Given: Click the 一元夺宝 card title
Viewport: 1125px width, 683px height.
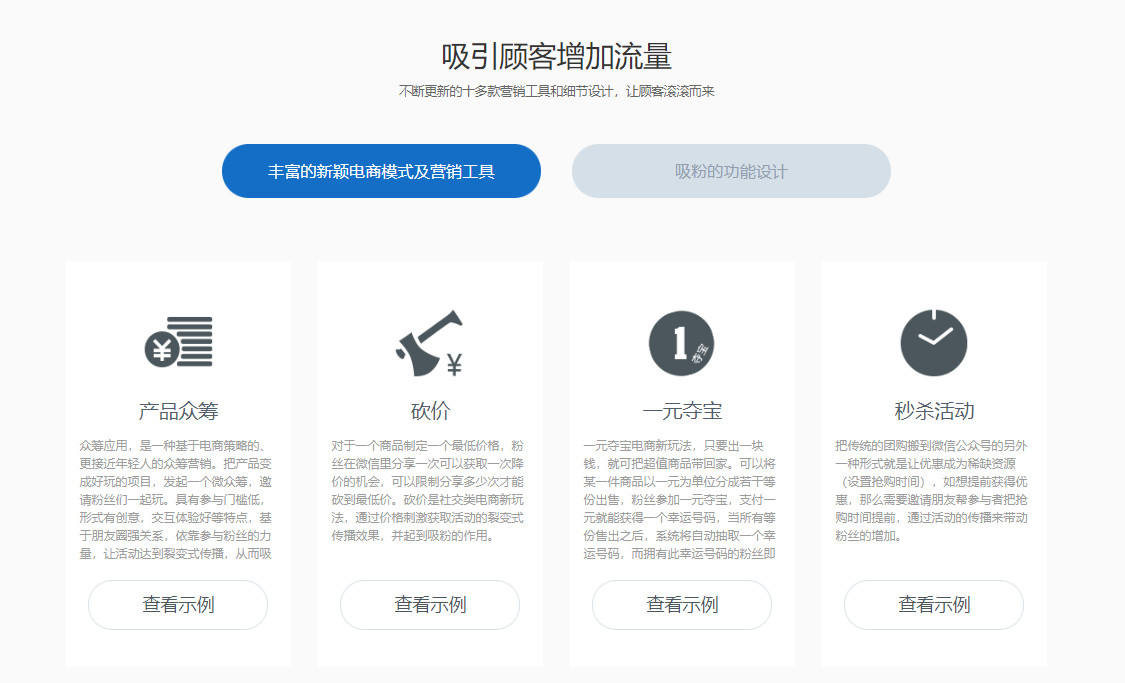Looking at the screenshot, I should tap(682, 411).
